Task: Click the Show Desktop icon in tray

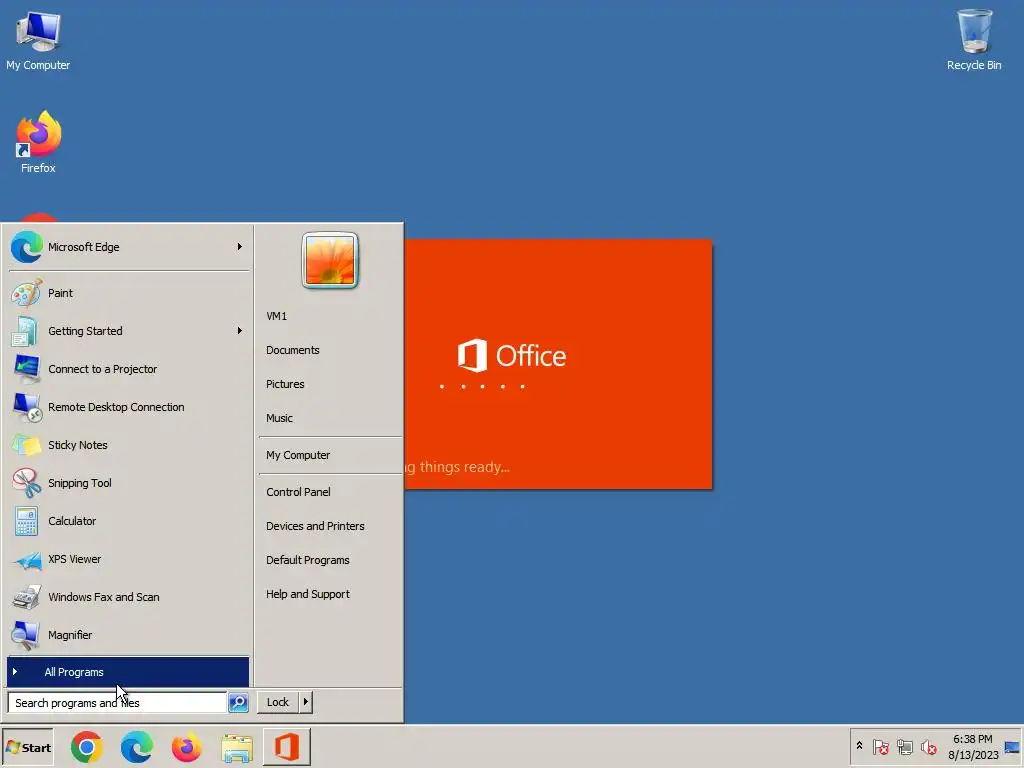Action: 1012,747
